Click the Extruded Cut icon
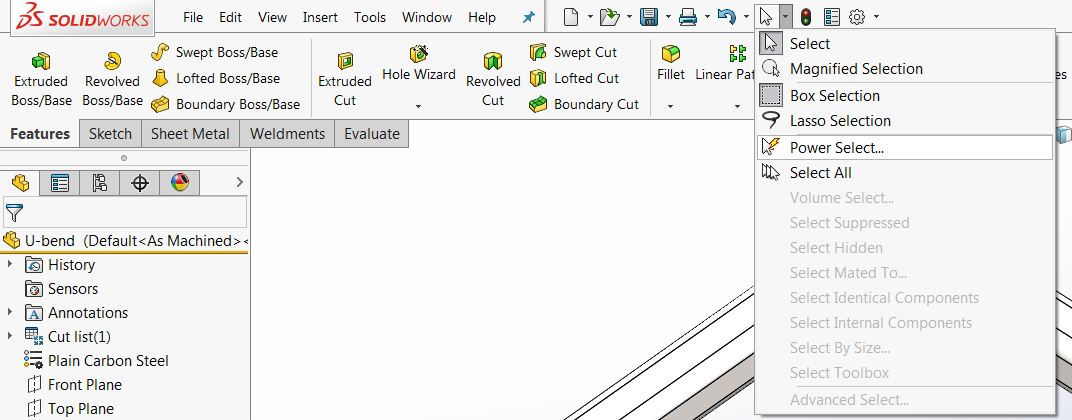The width and height of the screenshot is (1072, 420). (345, 61)
